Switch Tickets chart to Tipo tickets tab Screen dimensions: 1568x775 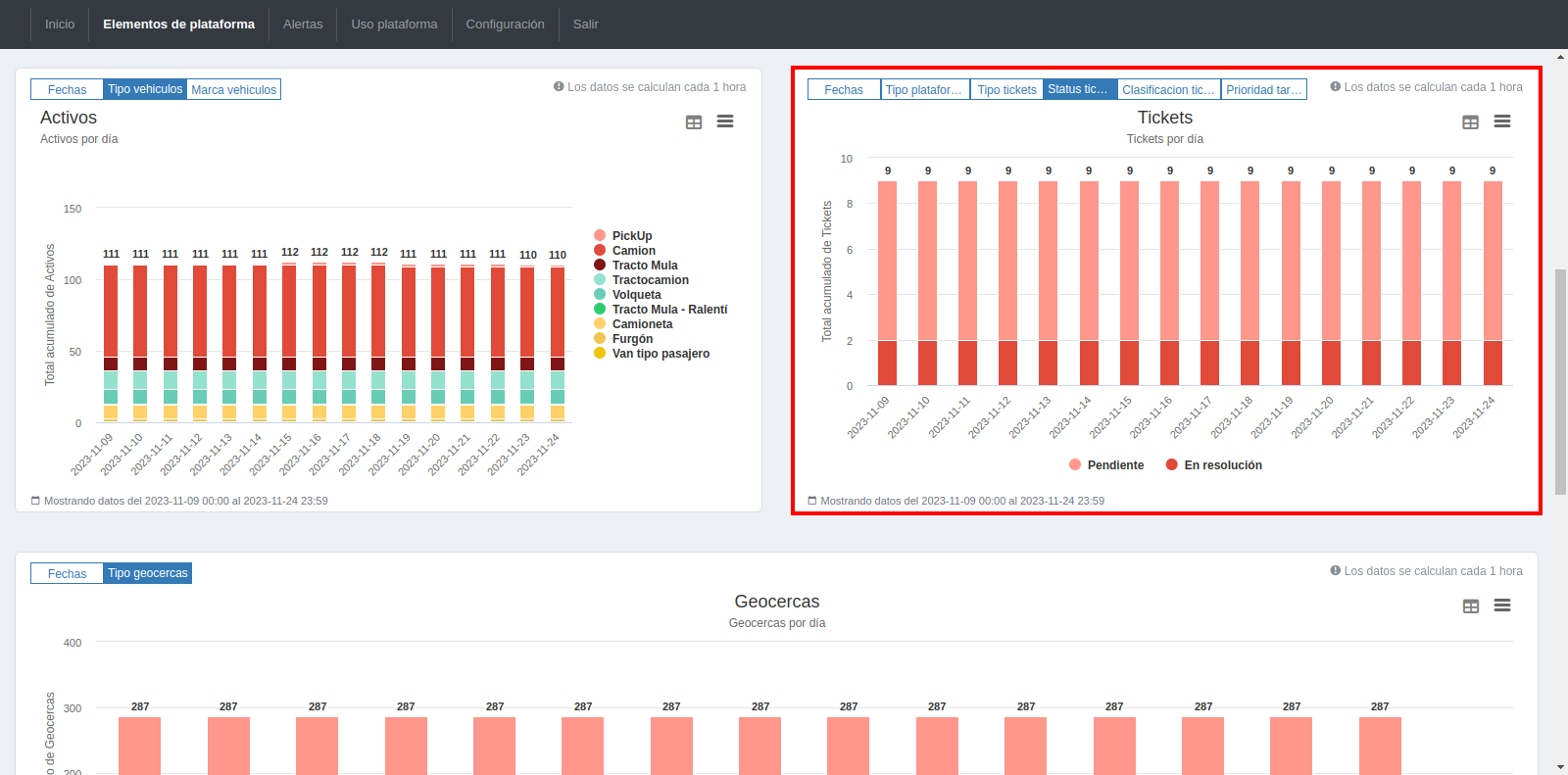tap(1006, 90)
